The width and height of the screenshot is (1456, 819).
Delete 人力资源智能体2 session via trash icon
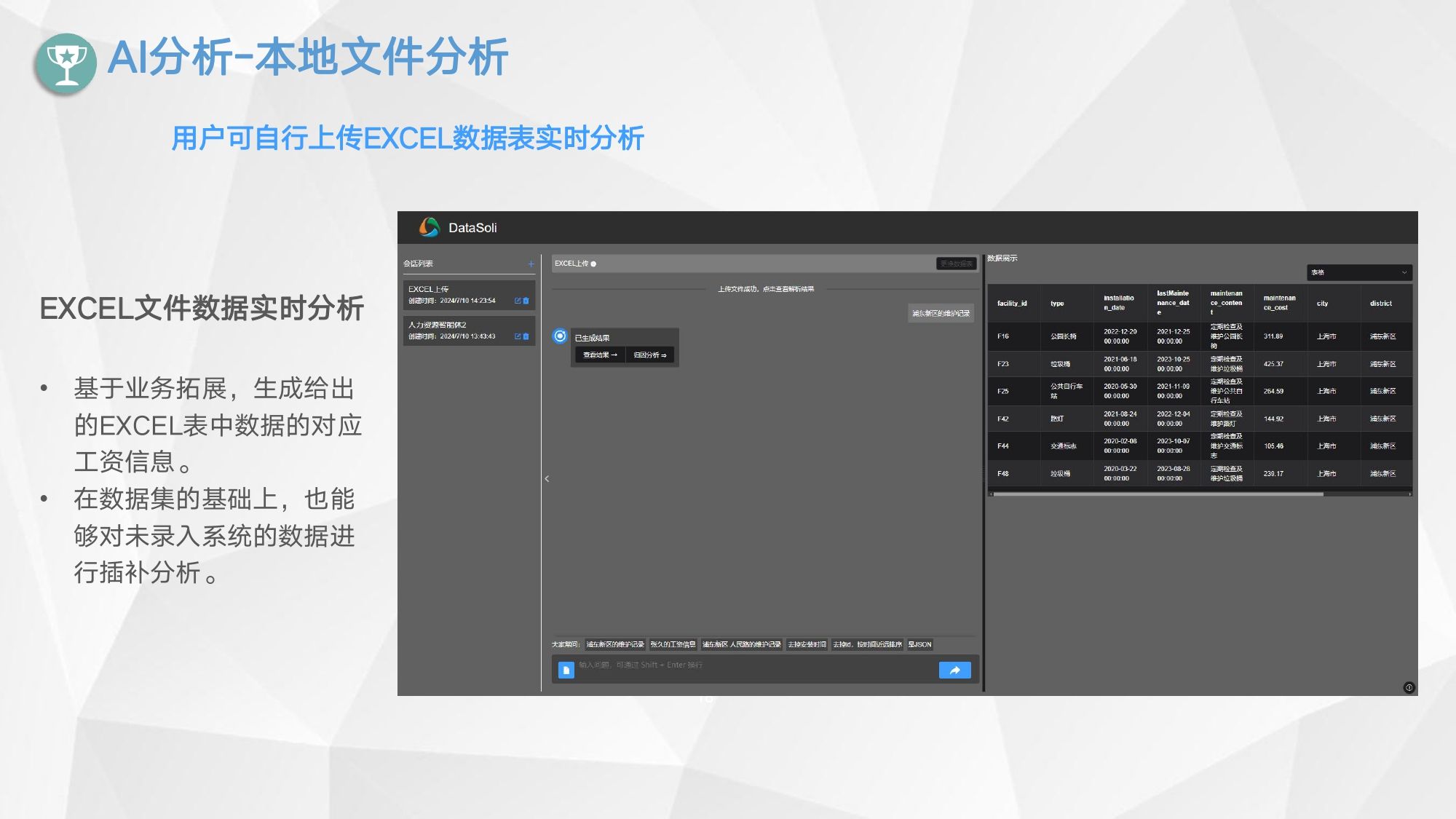526,336
